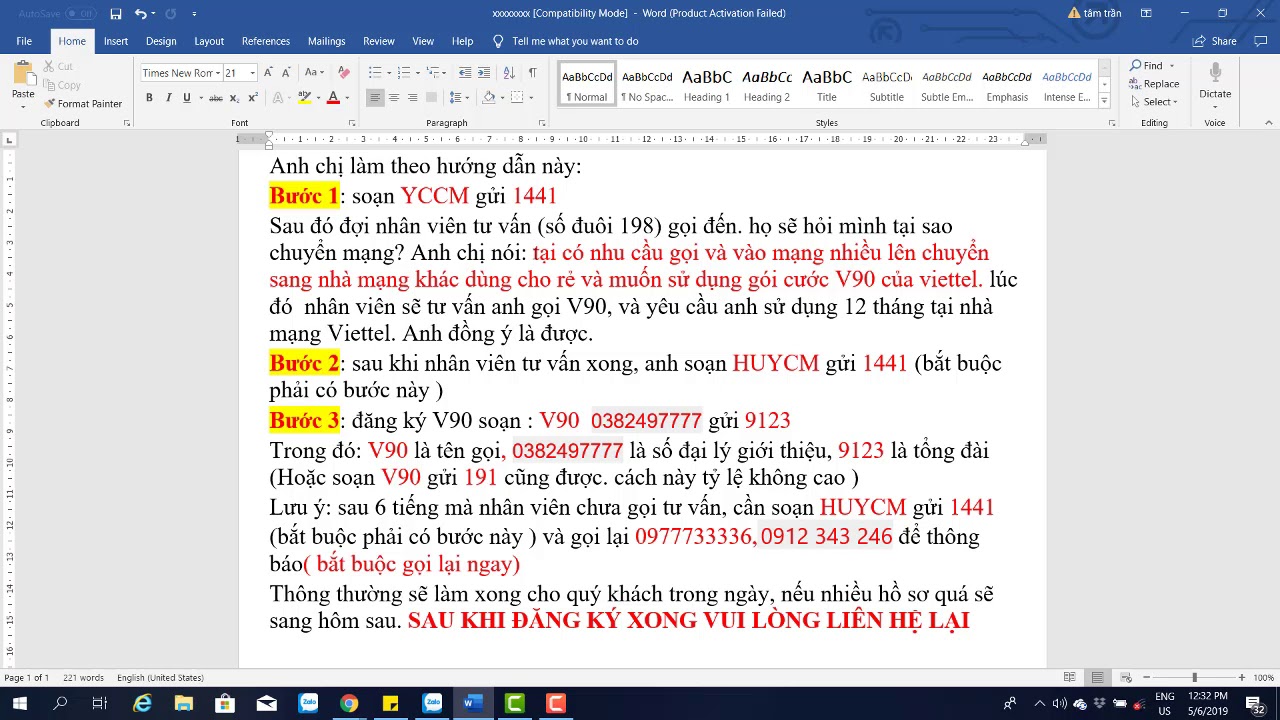
Task: Open File Explorer from the taskbar
Action: point(183,704)
